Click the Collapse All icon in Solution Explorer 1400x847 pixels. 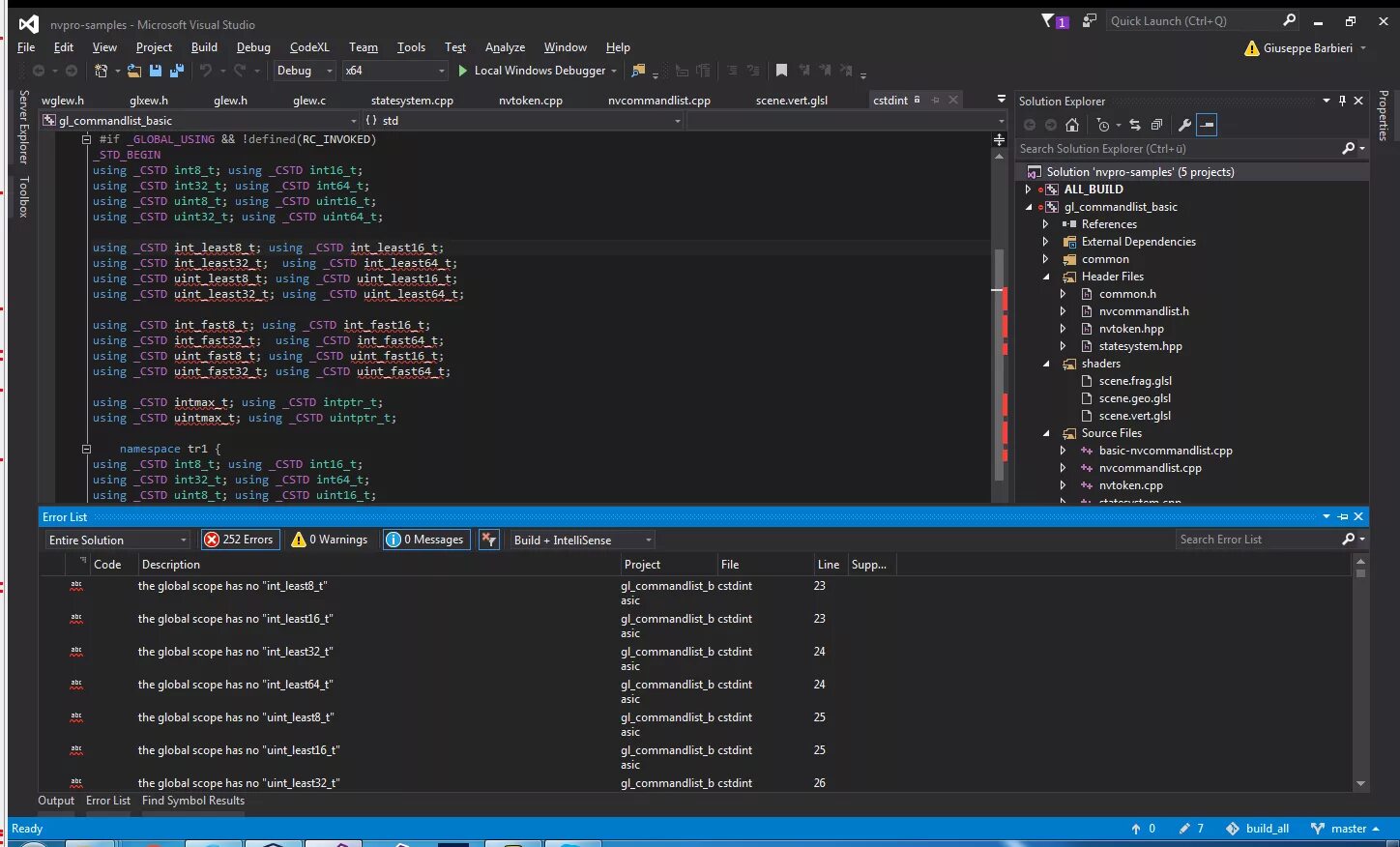[1156, 125]
